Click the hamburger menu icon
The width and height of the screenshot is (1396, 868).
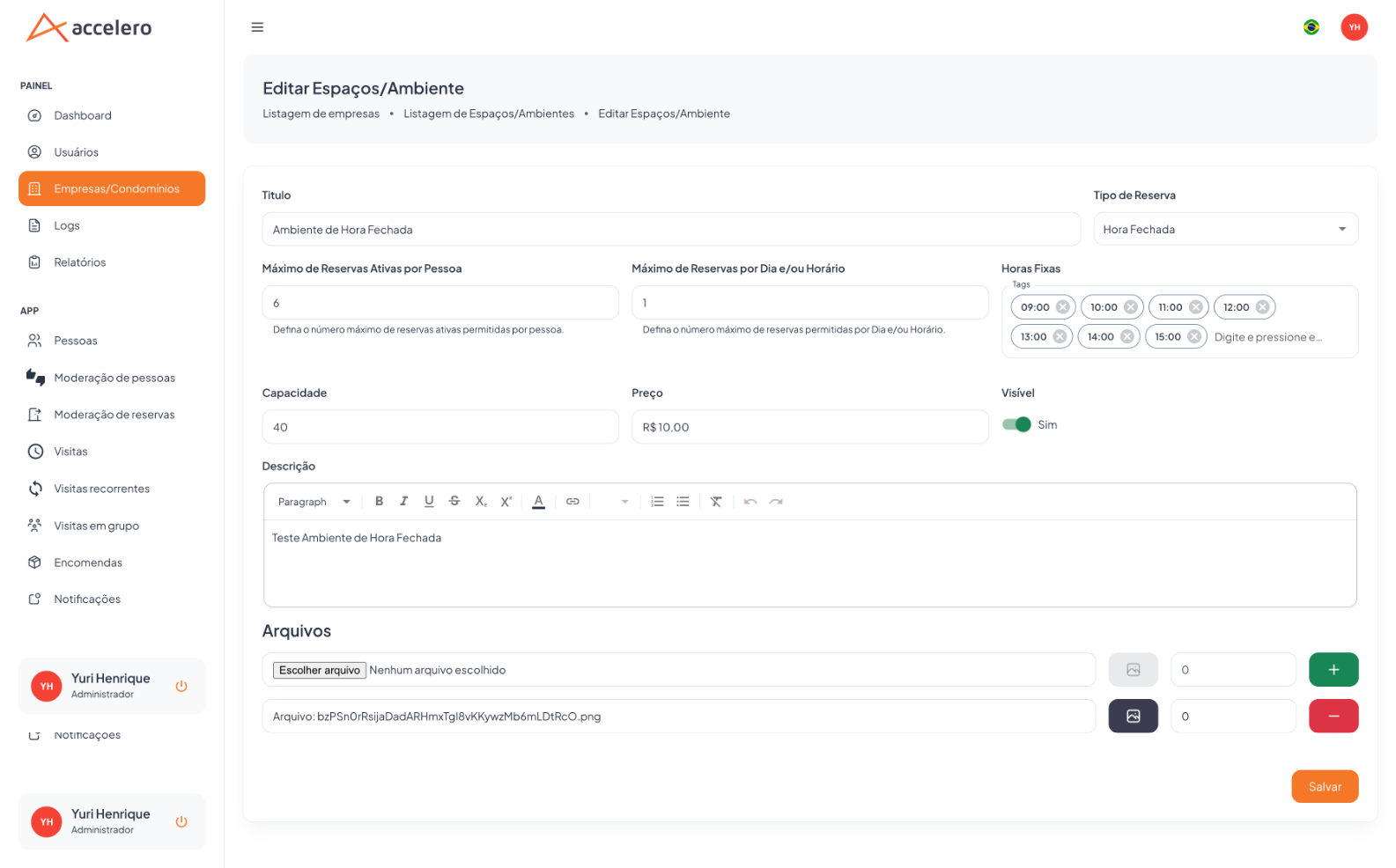pyautogui.click(x=257, y=27)
